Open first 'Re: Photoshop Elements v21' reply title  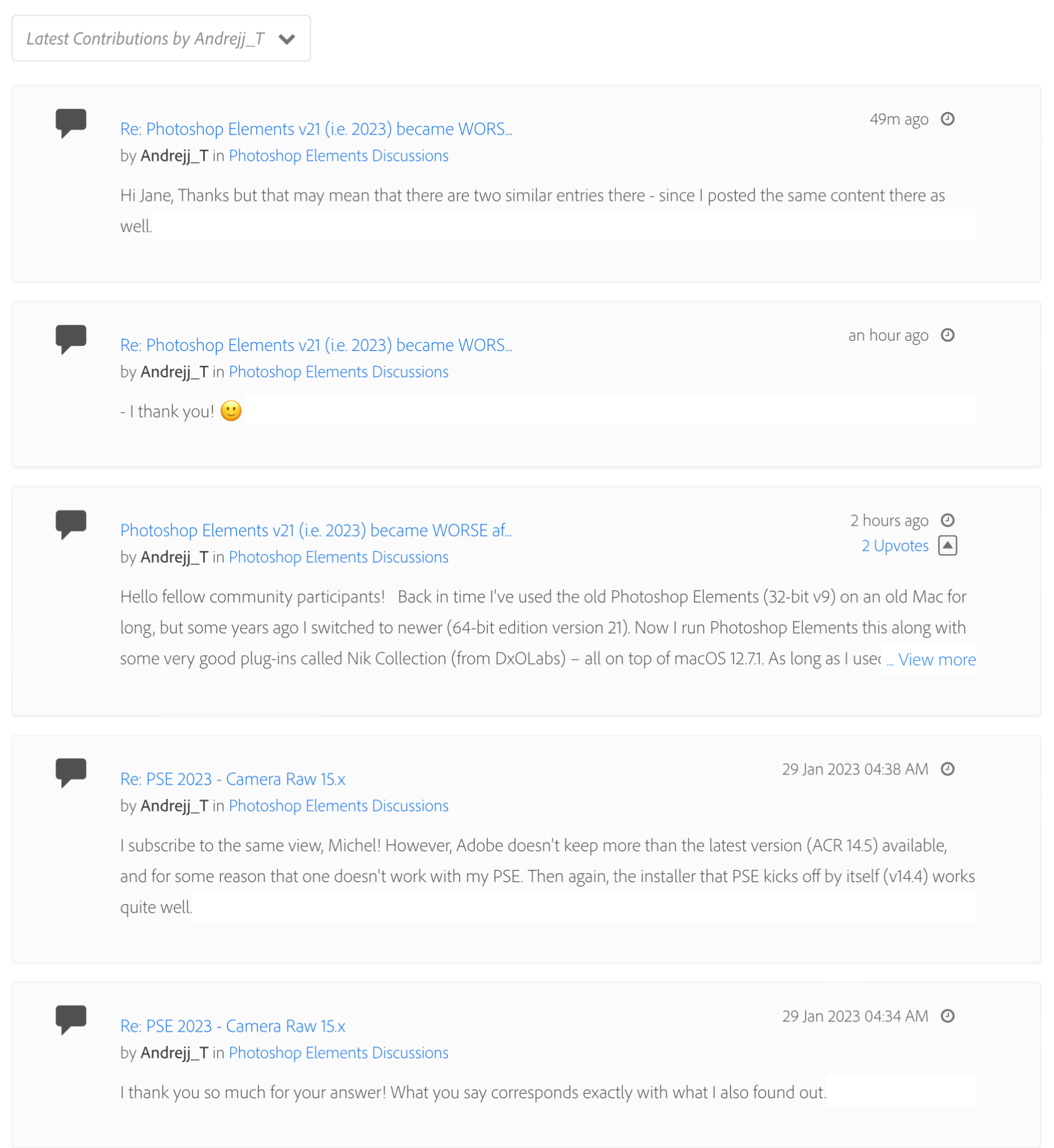[x=315, y=129]
